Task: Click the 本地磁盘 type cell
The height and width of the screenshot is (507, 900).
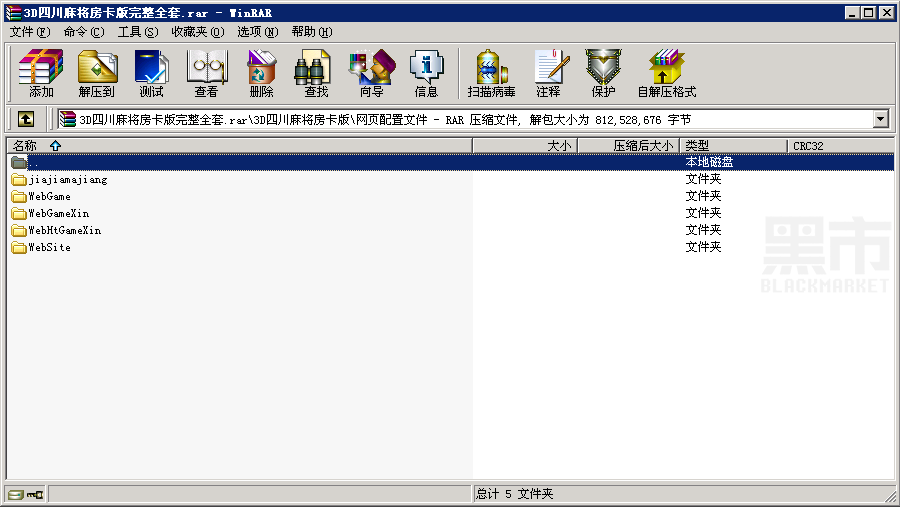Action: click(709, 162)
